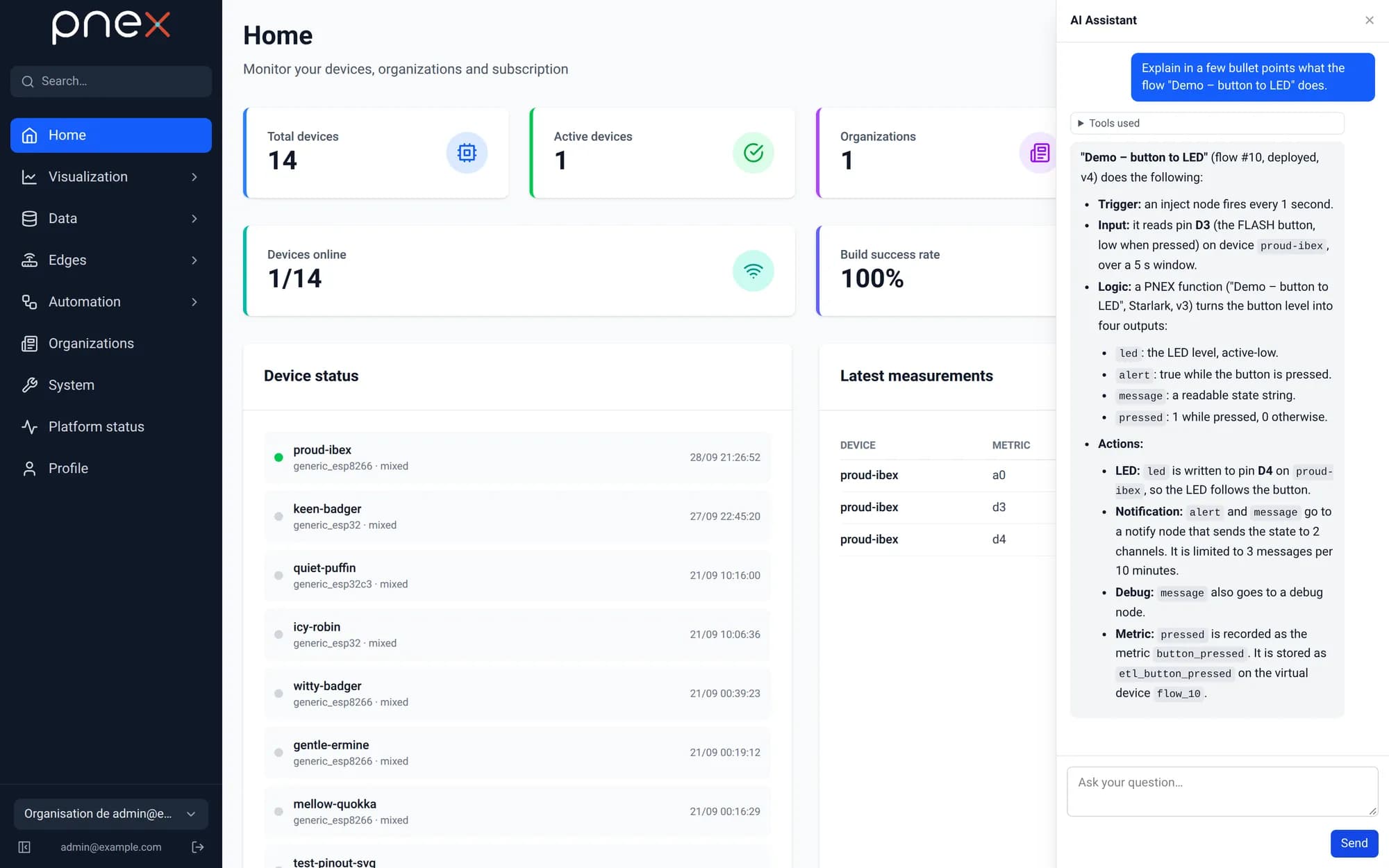
Task: Click the System wrench icon
Action: click(x=29, y=385)
